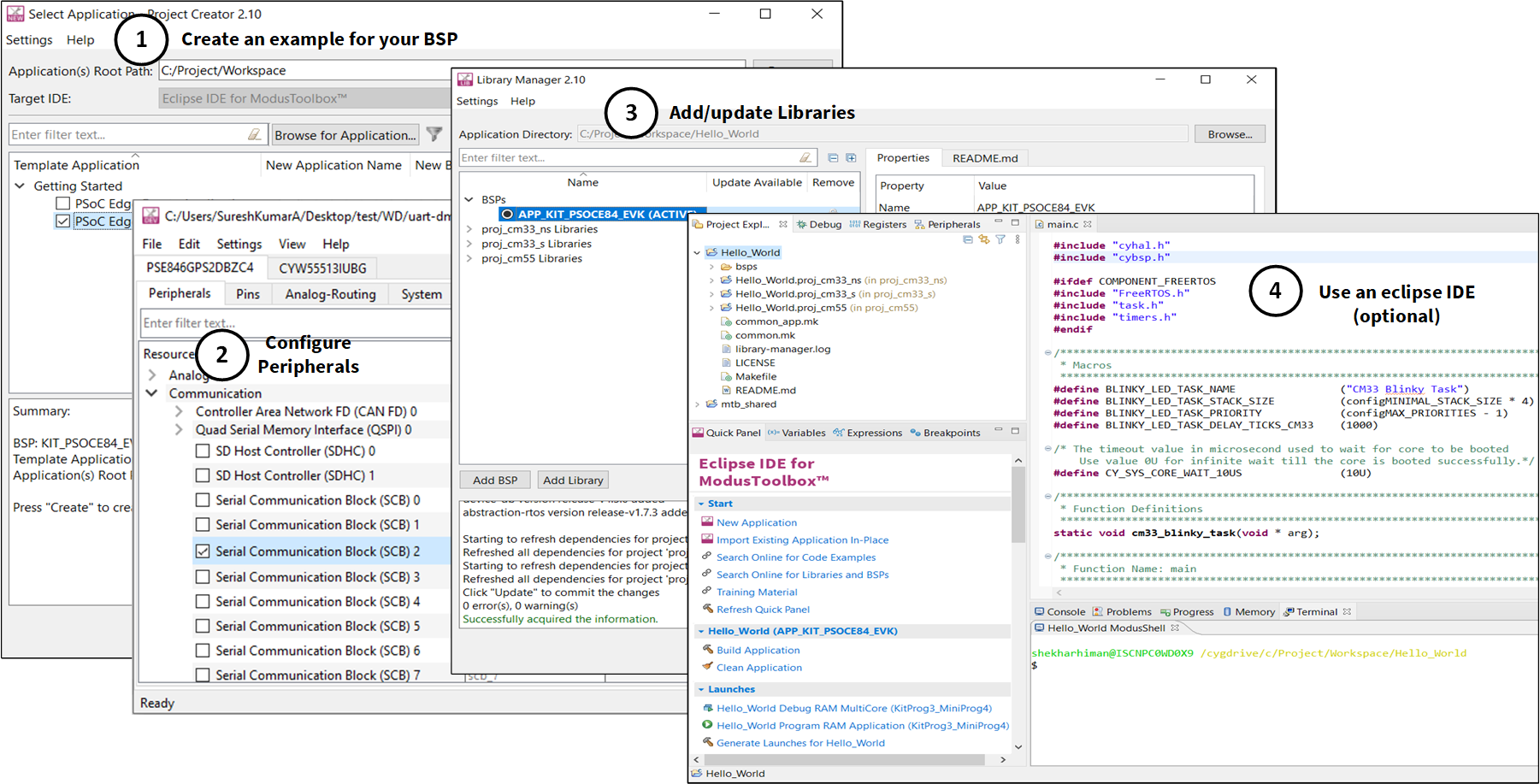The image size is (1540, 784).
Task: Click Project Explorer view menu dots icon
Action: [1017, 239]
